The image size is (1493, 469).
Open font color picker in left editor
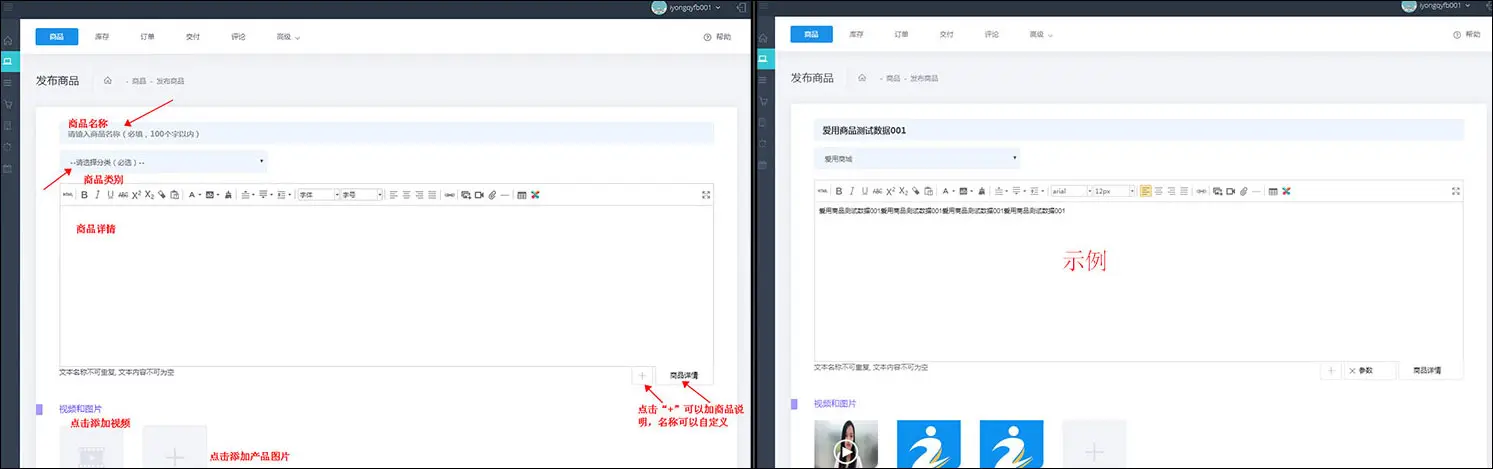(x=192, y=195)
